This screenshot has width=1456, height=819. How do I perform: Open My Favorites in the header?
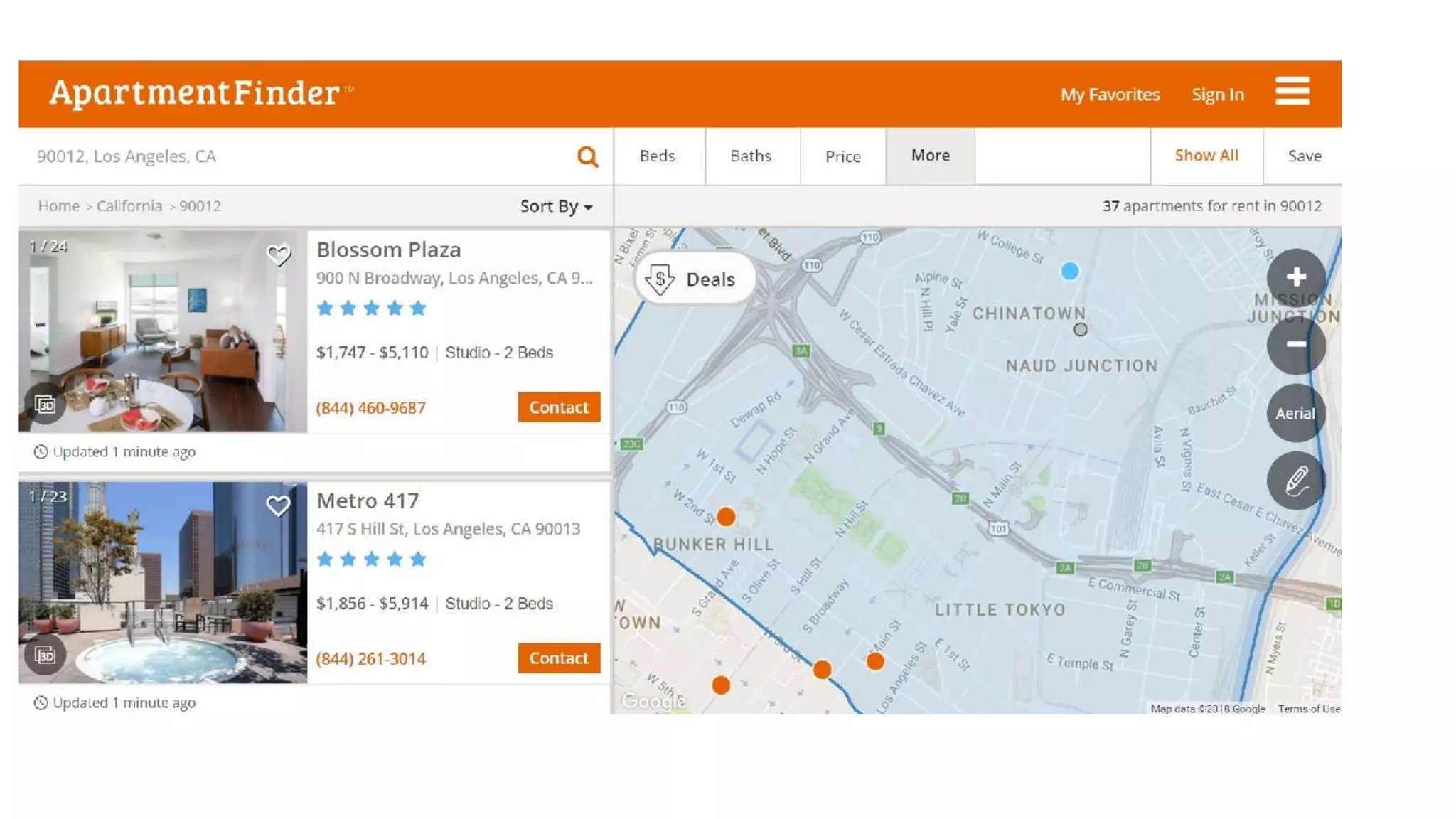point(1110,95)
